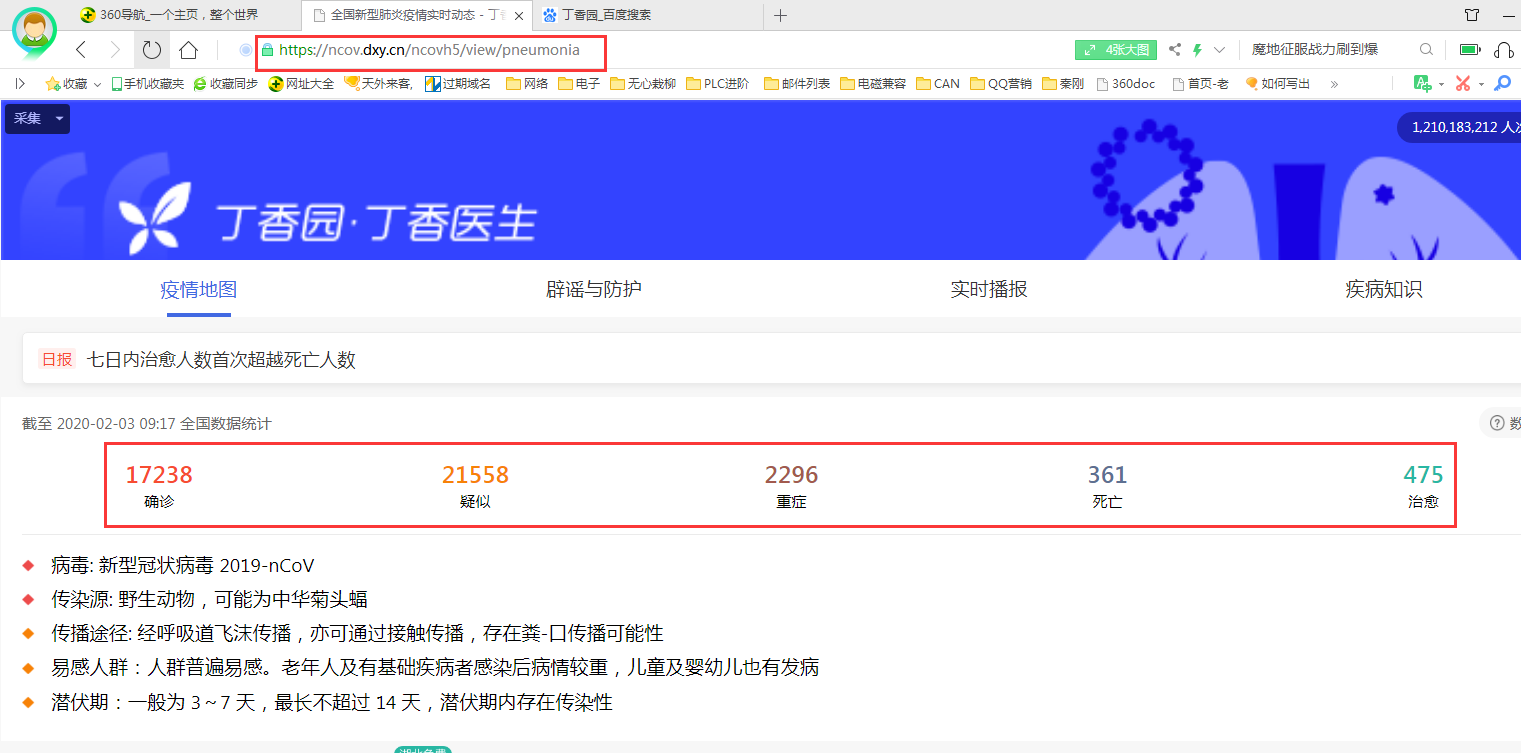
Task: Open the CAN bookmark folder
Action: point(938,84)
